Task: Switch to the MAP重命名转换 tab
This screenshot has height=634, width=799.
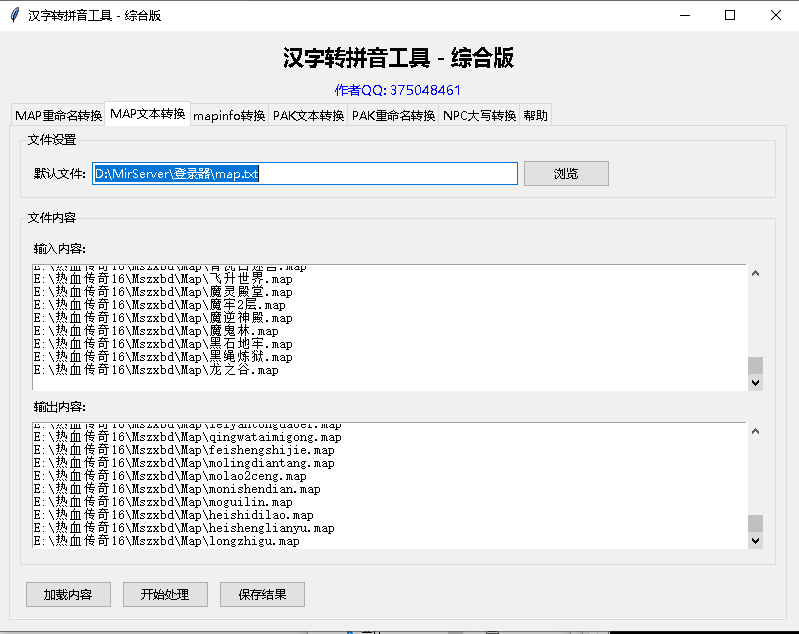Action: click(x=58, y=115)
